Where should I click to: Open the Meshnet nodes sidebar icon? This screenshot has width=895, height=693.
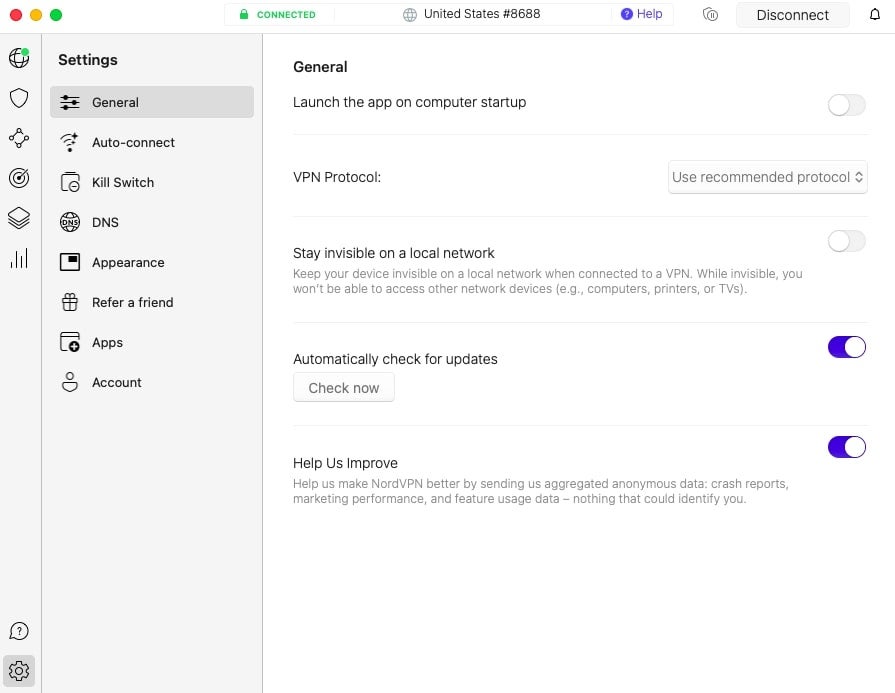click(19, 138)
